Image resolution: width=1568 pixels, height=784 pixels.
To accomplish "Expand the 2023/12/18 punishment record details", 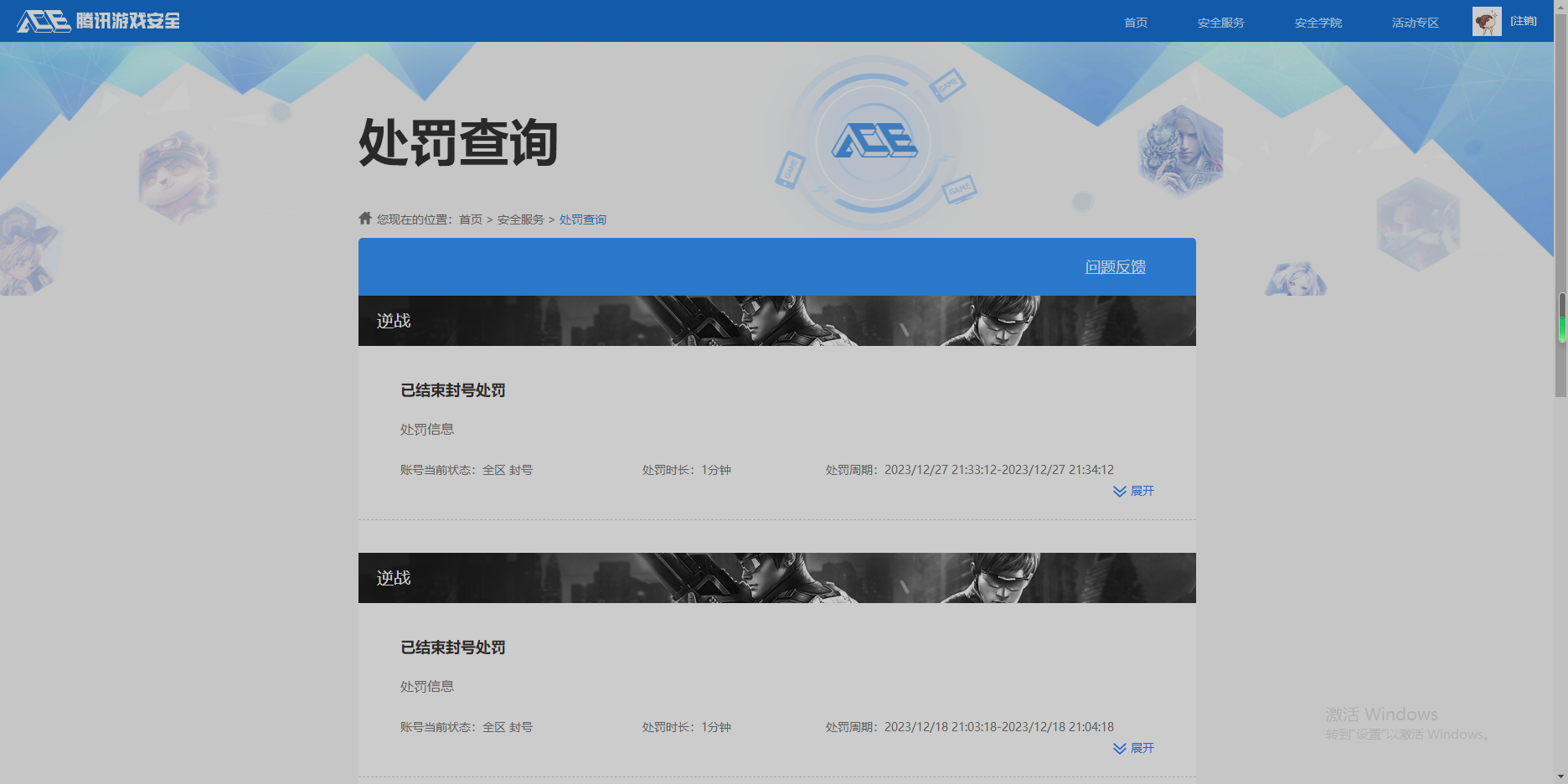I will [x=1133, y=748].
